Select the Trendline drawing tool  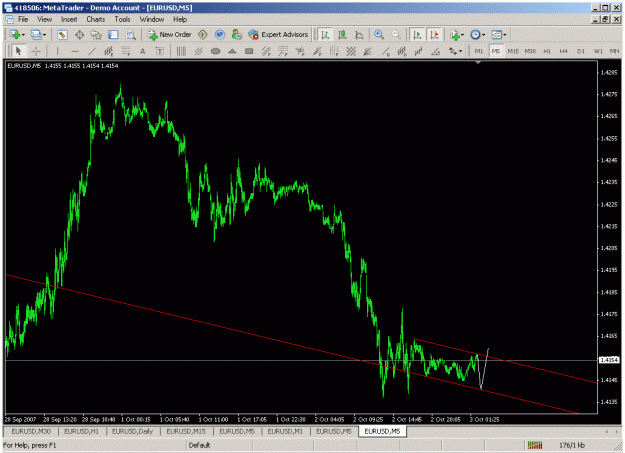point(92,51)
